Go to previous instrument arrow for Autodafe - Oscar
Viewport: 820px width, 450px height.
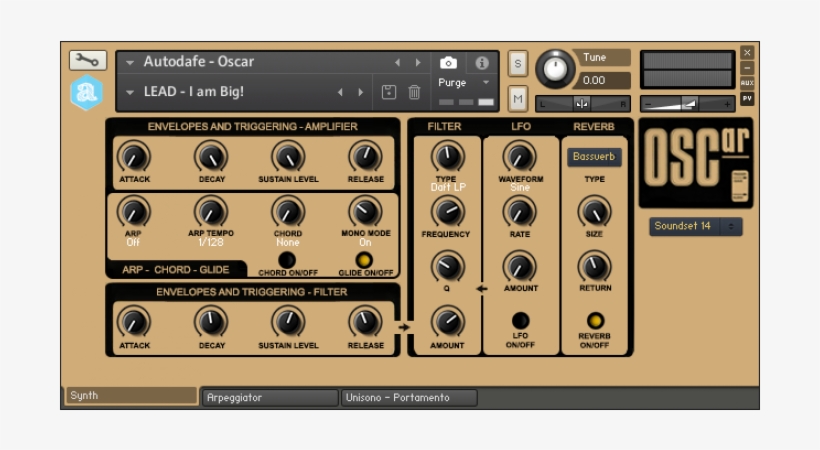coord(397,63)
